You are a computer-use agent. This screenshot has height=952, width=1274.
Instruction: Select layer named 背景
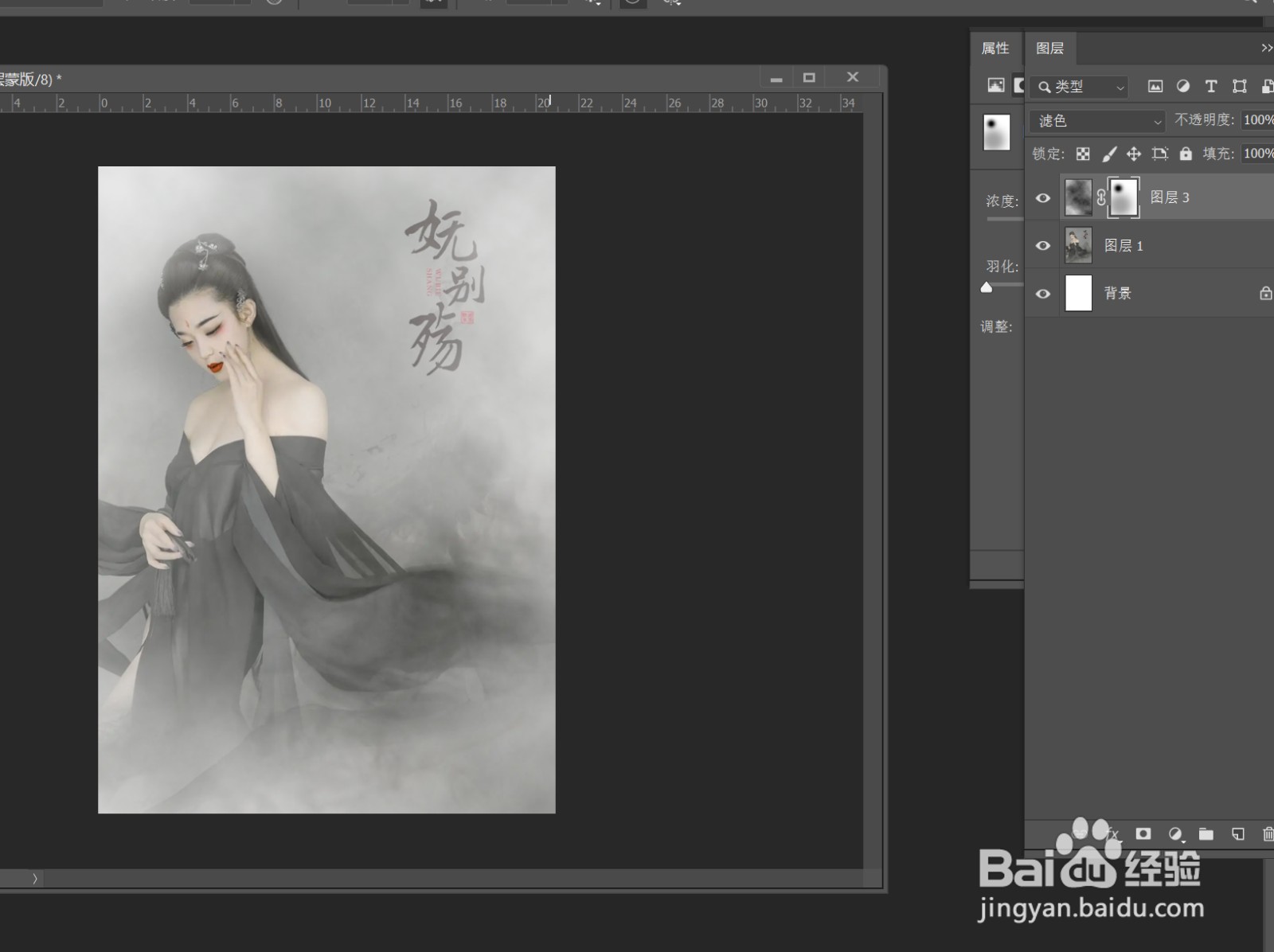click(x=1117, y=294)
